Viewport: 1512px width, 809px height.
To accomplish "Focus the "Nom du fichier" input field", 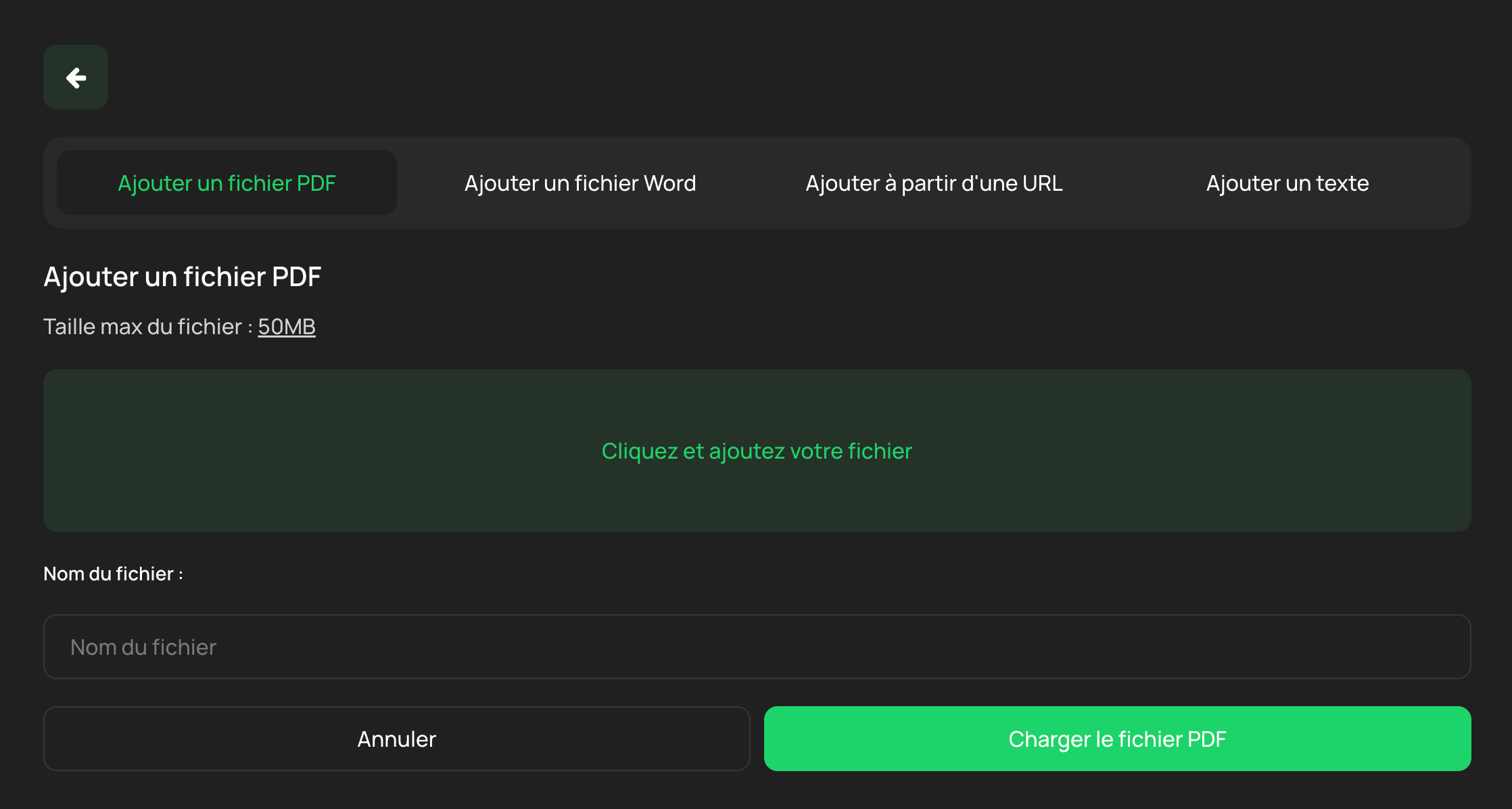I will pyautogui.click(x=757, y=647).
